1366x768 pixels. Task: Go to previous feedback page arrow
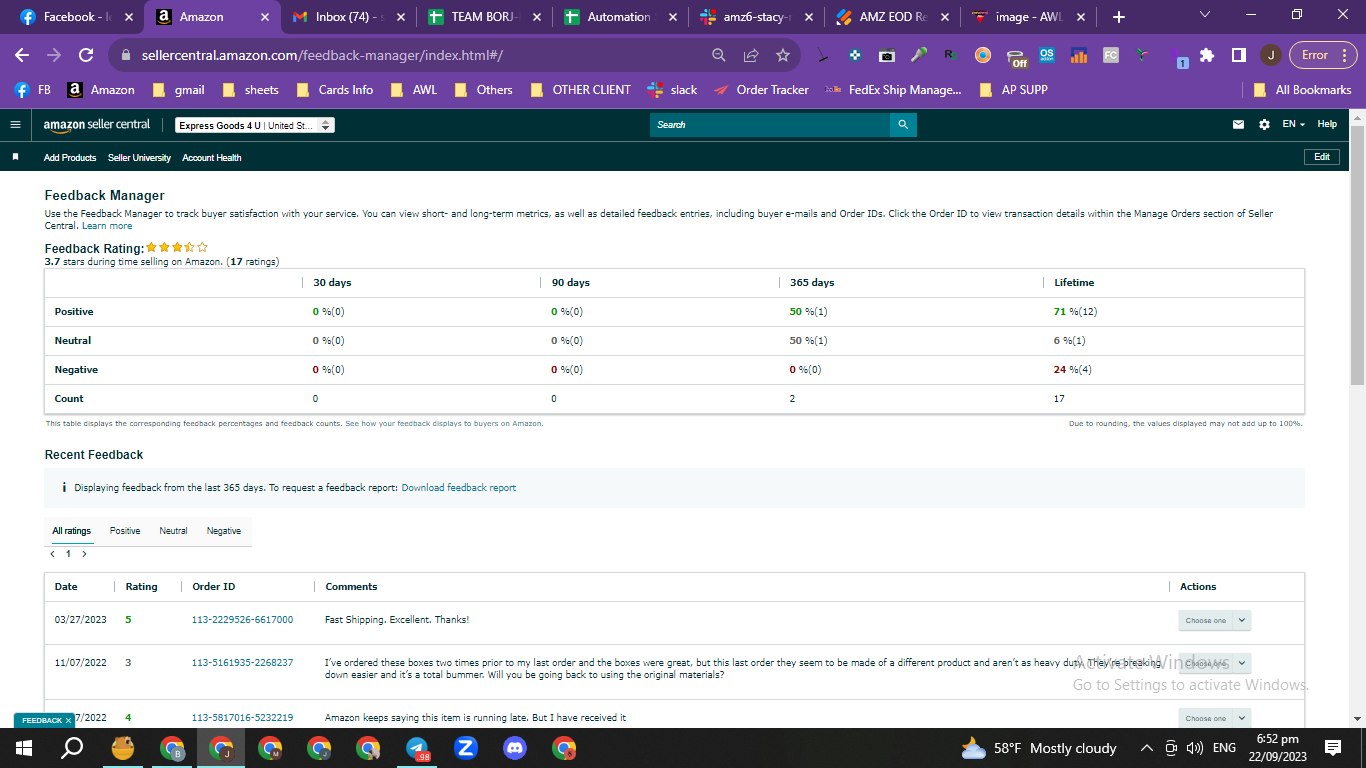[x=52, y=554]
